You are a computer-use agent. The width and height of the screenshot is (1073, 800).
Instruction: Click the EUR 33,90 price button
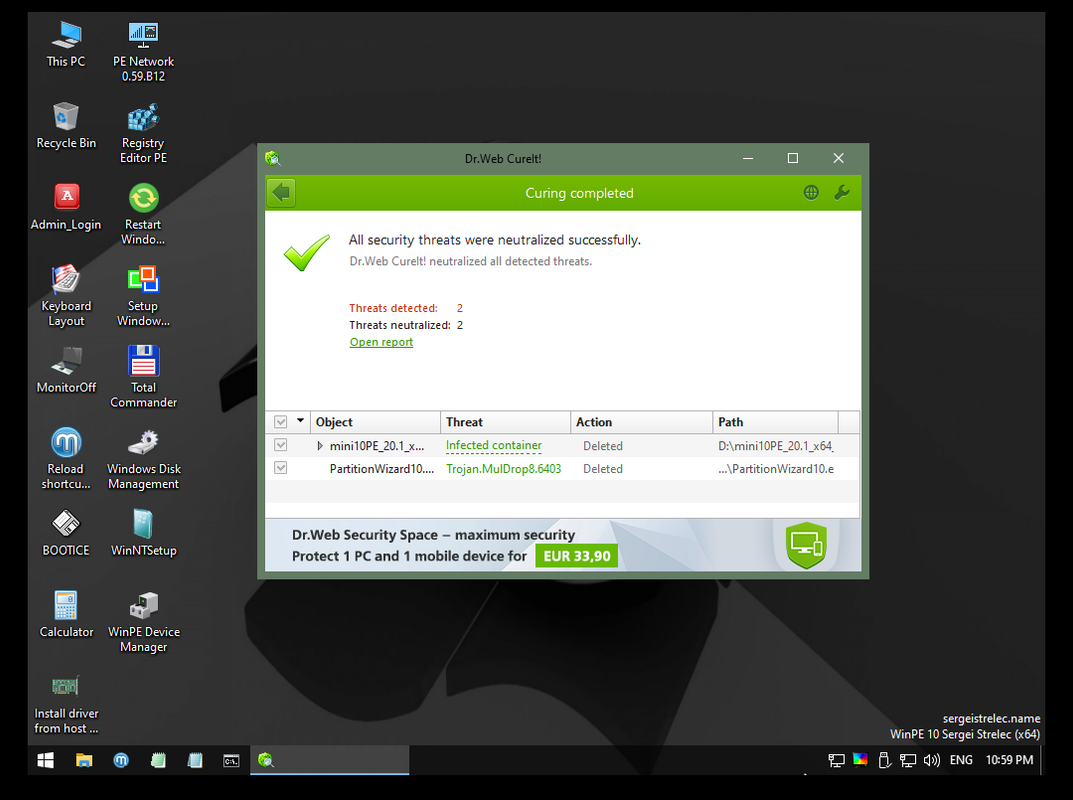click(x=576, y=556)
